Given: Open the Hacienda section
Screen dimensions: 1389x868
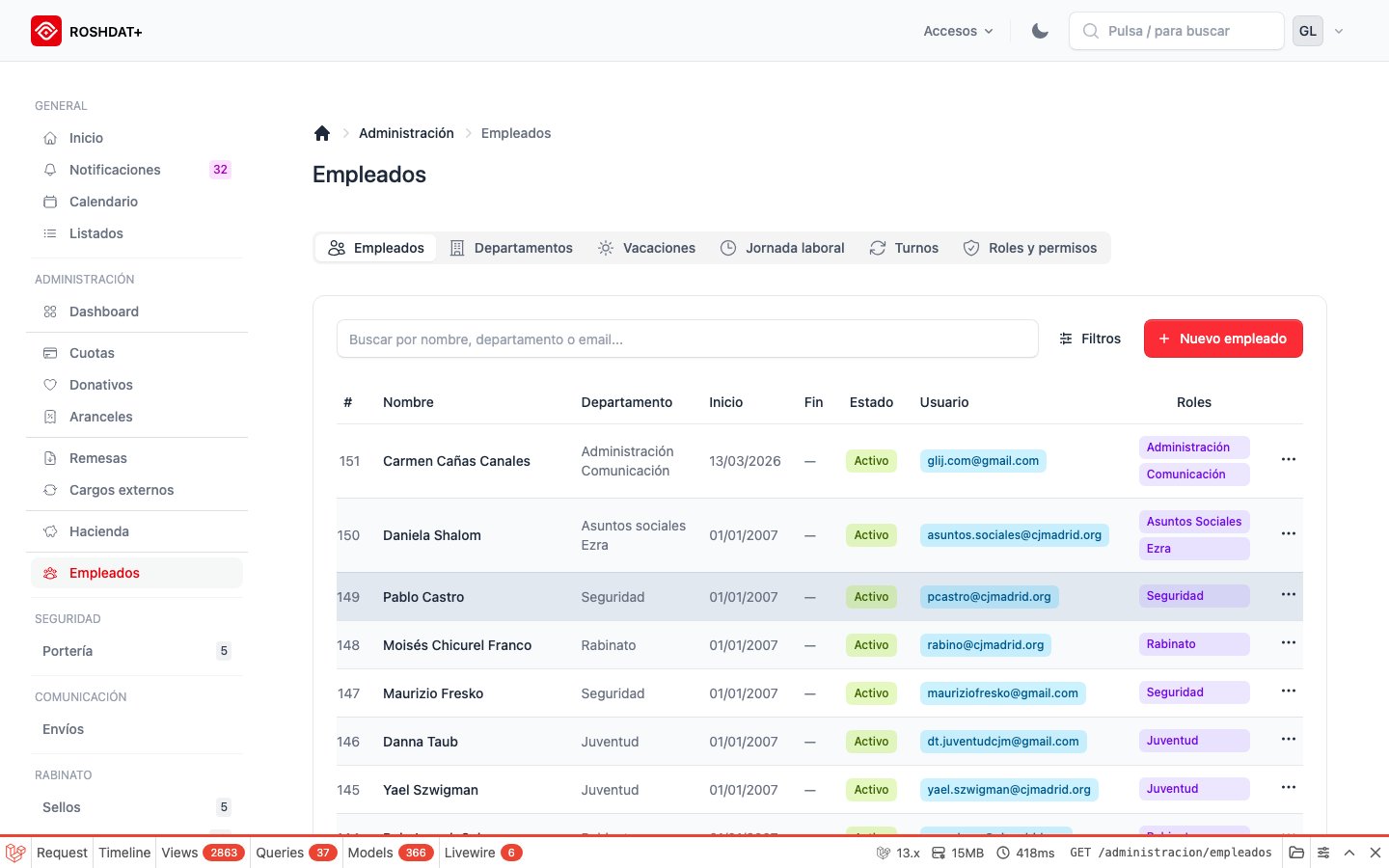Looking at the screenshot, I should coord(99,531).
